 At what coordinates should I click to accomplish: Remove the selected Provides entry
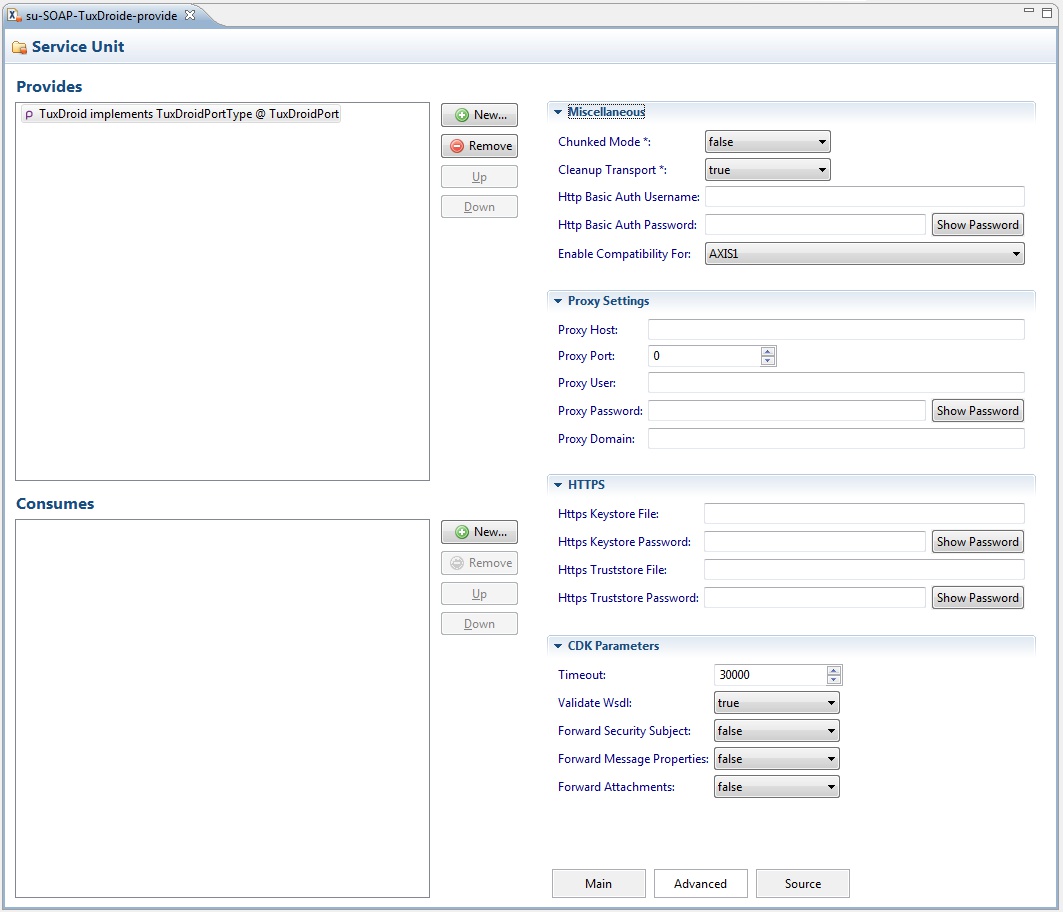click(x=479, y=146)
